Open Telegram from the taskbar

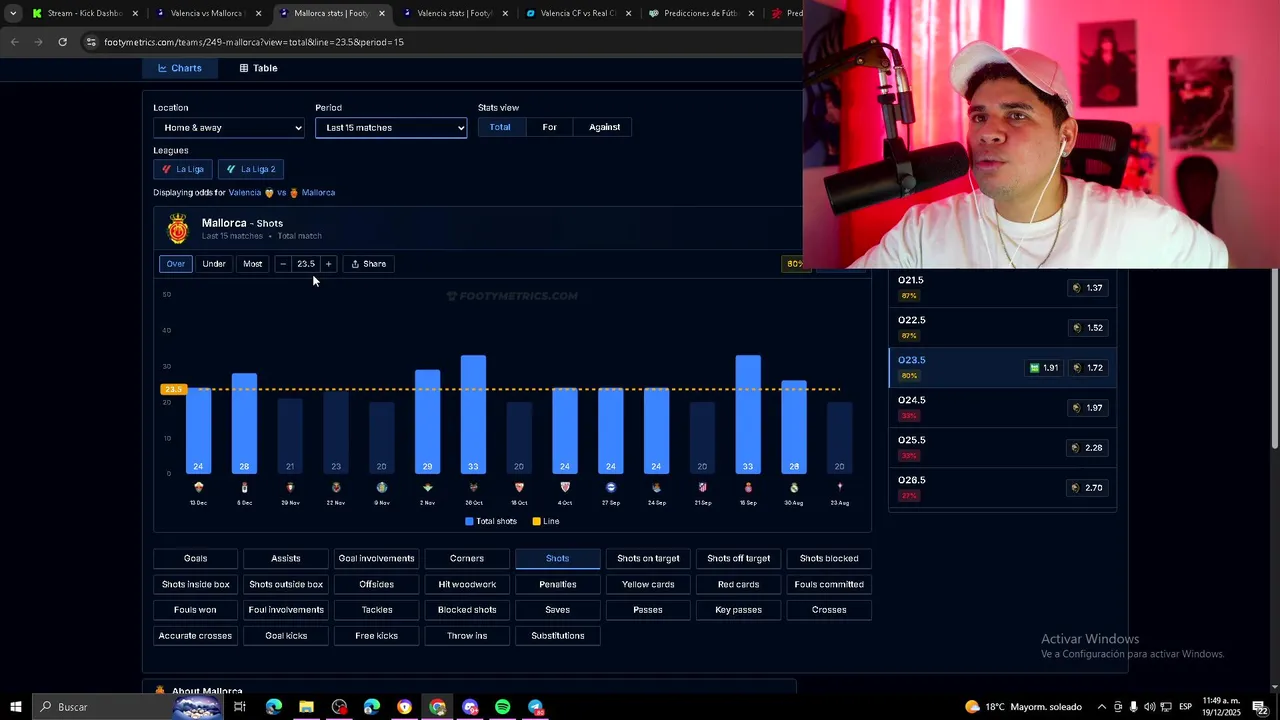[x=536, y=707]
